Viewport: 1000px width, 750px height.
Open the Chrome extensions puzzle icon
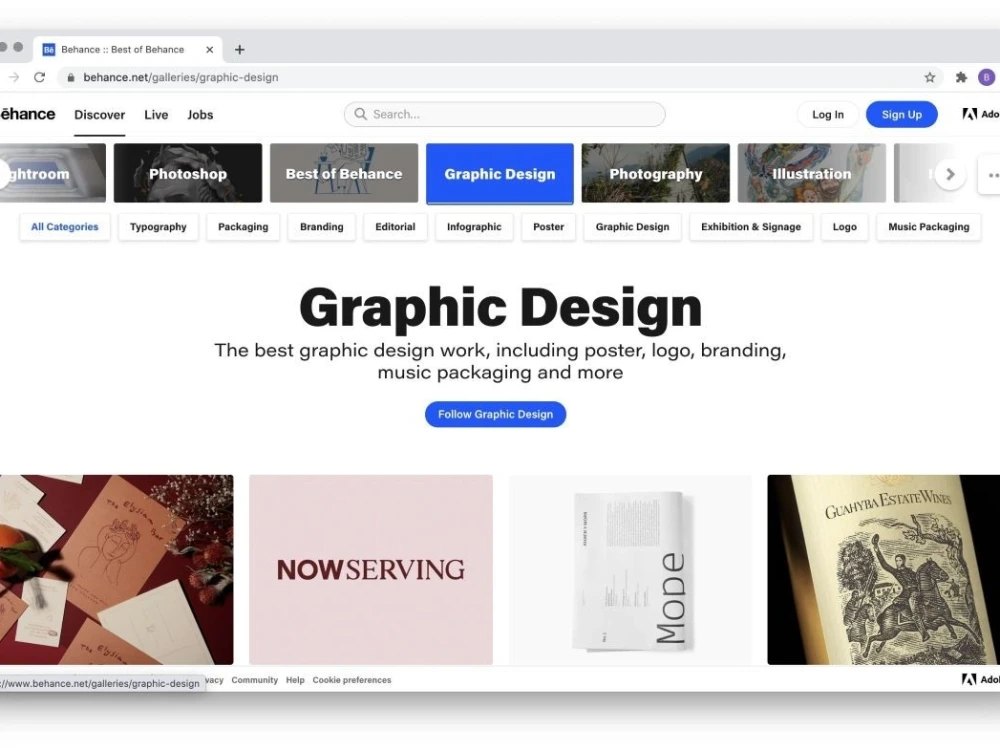(961, 77)
